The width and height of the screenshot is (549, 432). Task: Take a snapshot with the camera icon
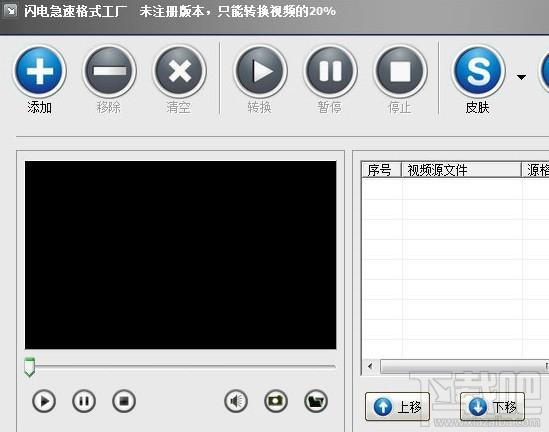(x=276, y=401)
